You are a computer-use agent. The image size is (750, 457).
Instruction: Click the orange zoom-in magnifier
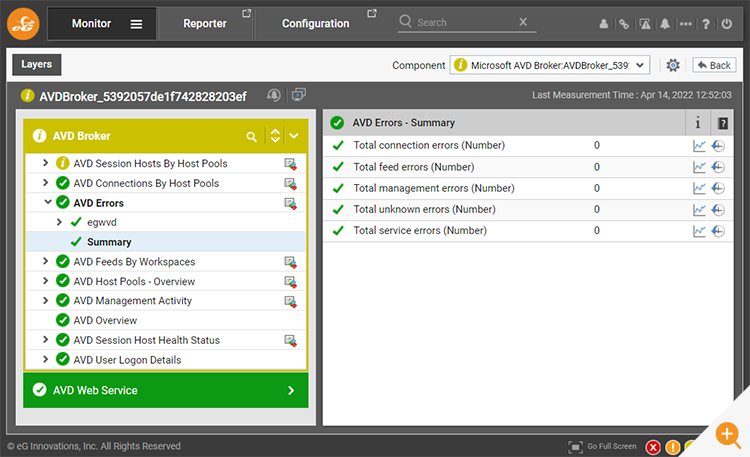point(728,435)
